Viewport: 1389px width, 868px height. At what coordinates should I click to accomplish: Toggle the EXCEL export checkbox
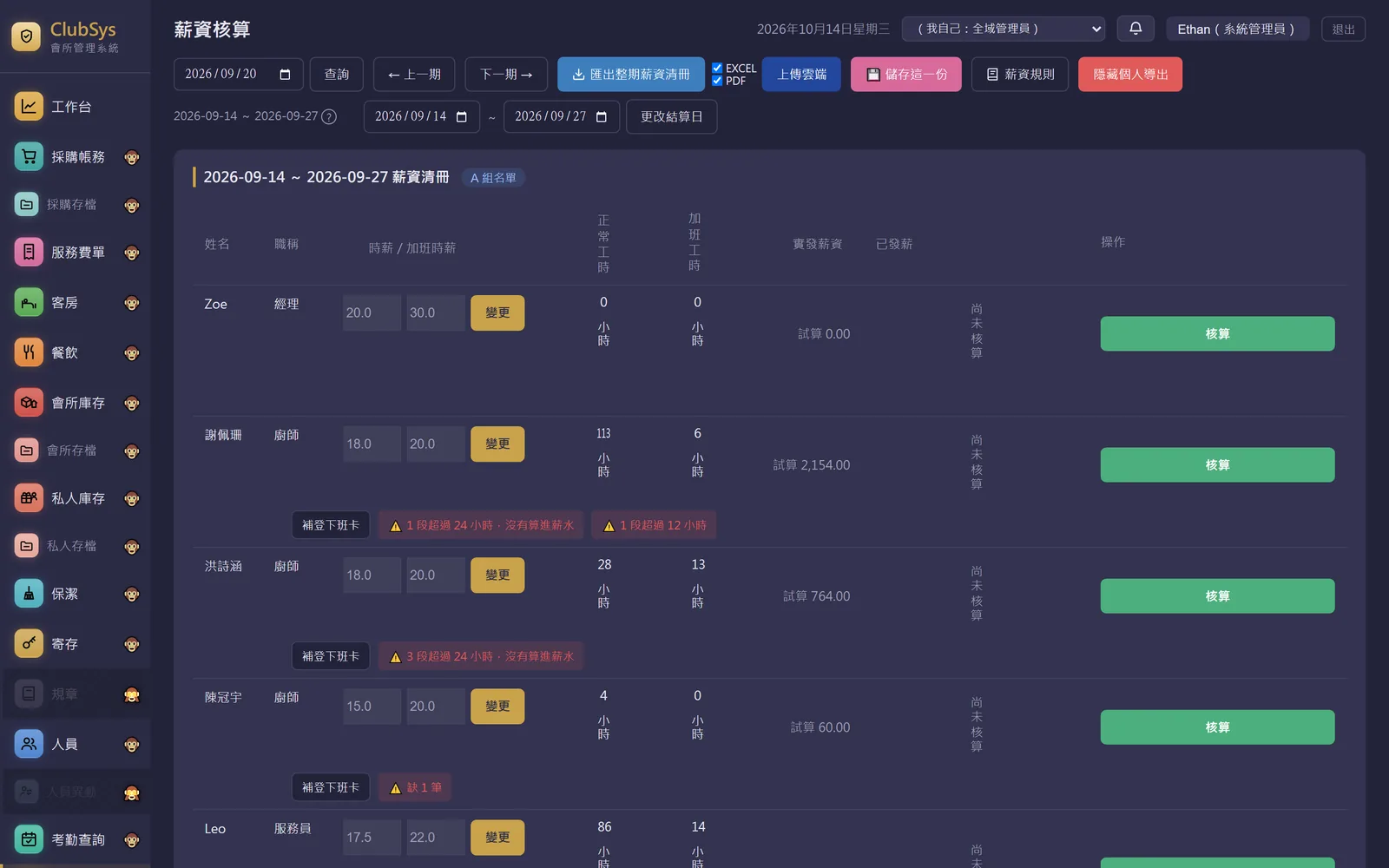point(717,68)
